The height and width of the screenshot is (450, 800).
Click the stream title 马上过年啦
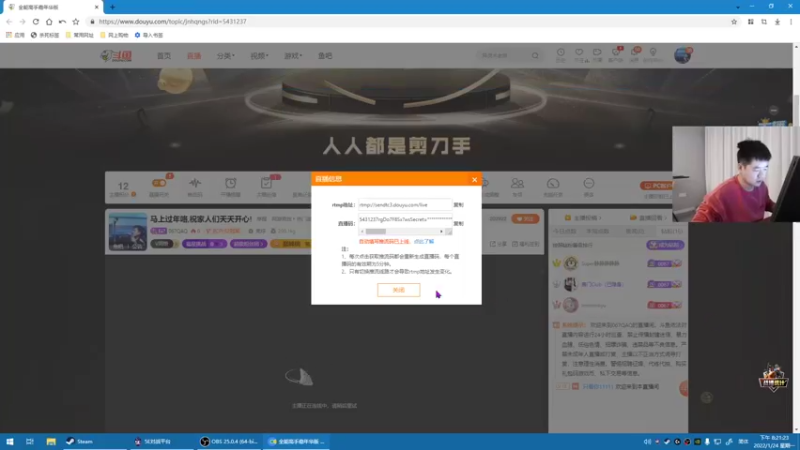[201, 219]
